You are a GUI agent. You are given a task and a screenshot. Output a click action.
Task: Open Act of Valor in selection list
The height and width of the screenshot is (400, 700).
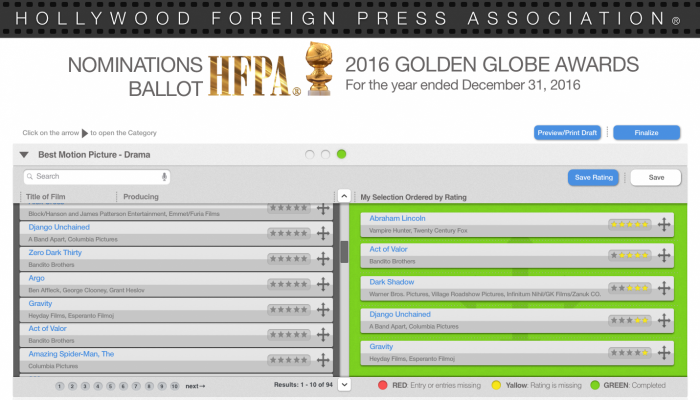click(388, 249)
